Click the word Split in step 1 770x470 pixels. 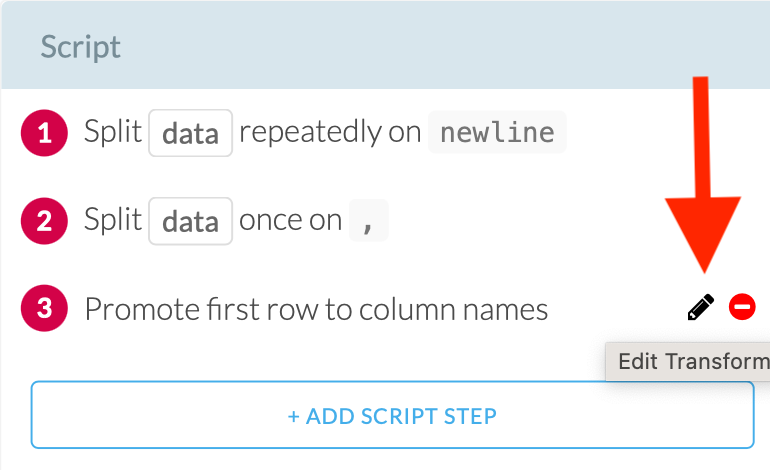coord(113,133)
